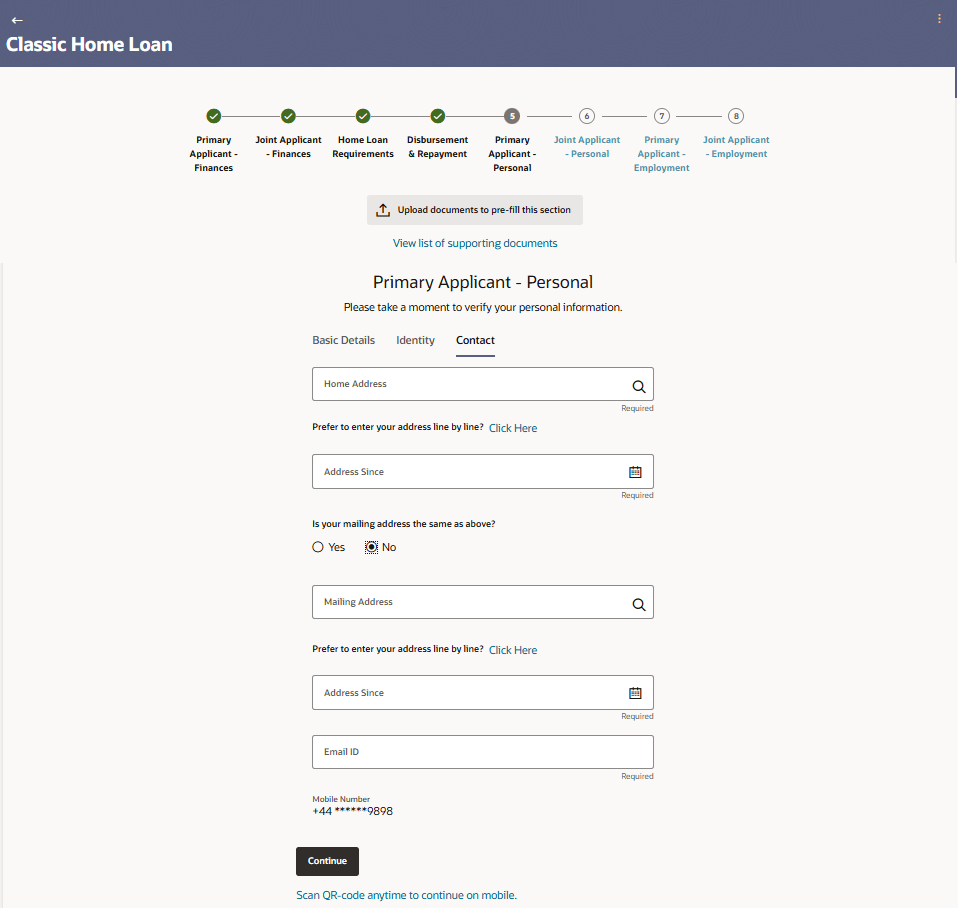Viewport: 958px width, 908px height.
Task: Click Here link below Mailing Address field
Action: click(x=513, y=650)
